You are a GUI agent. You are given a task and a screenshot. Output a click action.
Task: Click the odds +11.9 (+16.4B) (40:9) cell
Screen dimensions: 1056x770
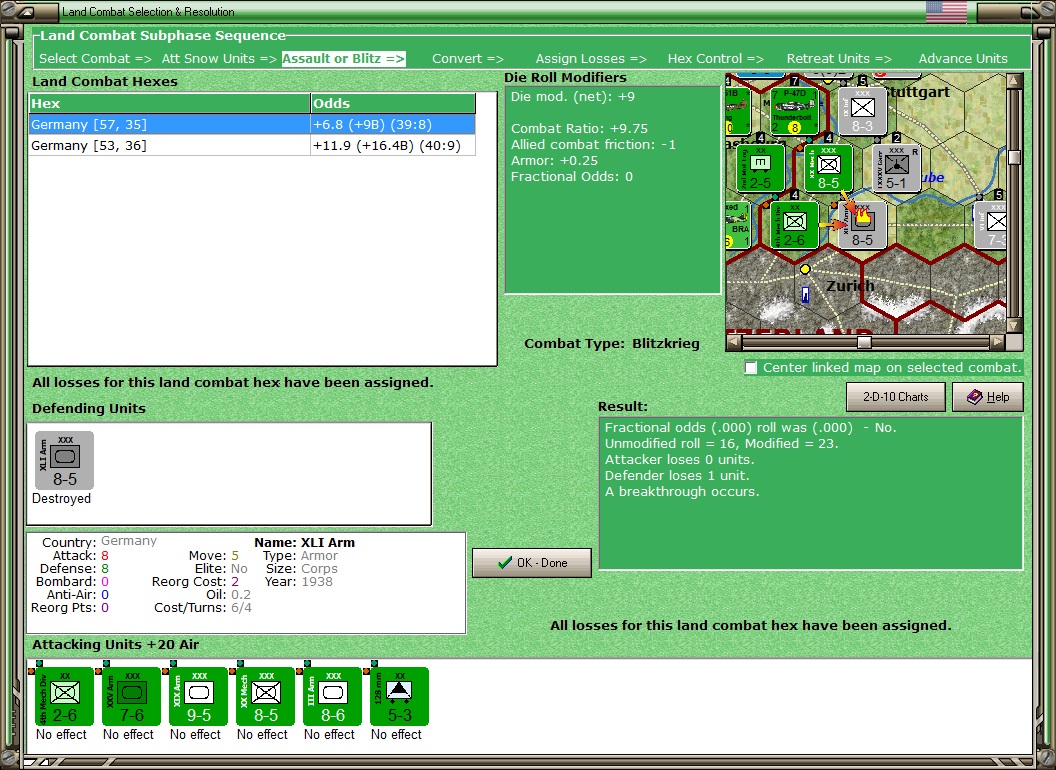(393, 146)
